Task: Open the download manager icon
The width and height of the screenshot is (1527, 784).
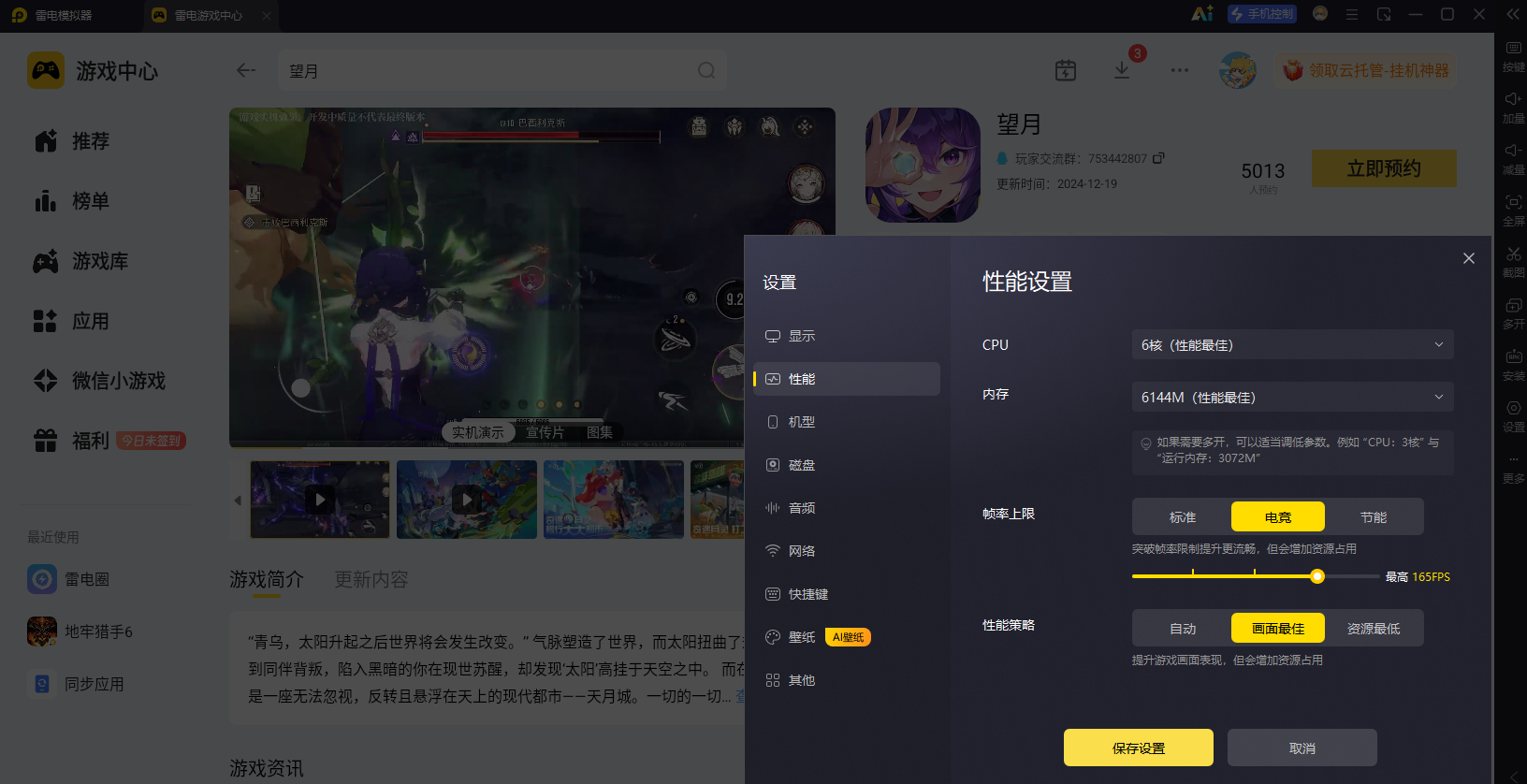Action: click(1122, 70)
